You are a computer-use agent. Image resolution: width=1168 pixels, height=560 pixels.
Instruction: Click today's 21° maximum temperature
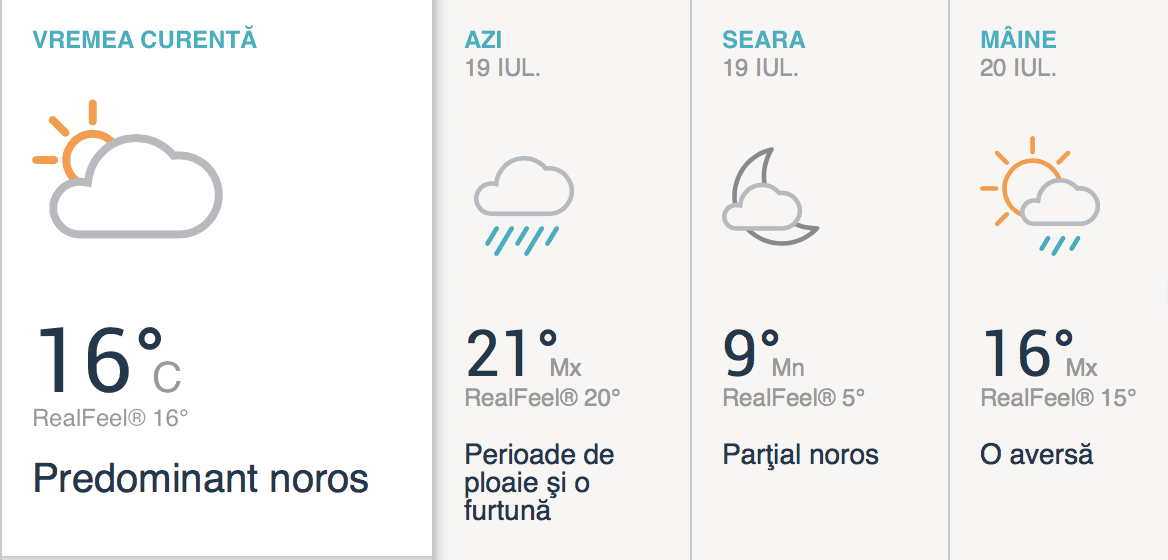point(522,354)
